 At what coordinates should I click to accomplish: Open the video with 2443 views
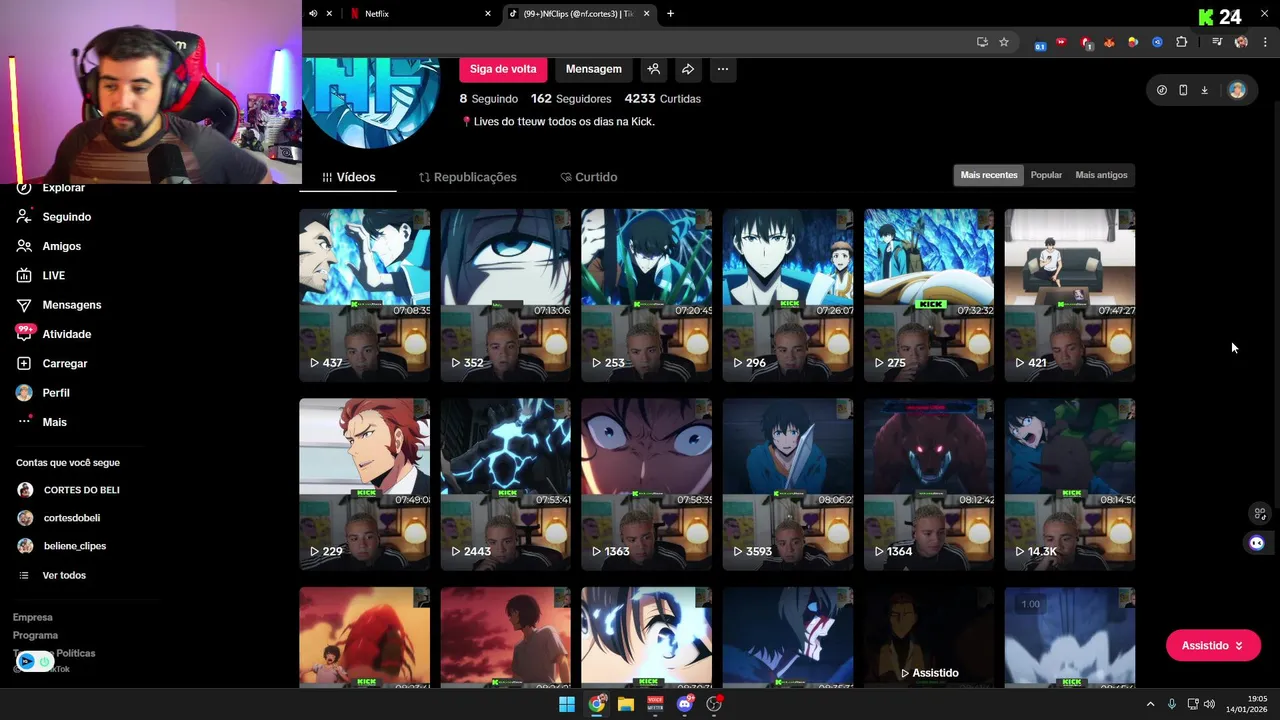(506, 484)
